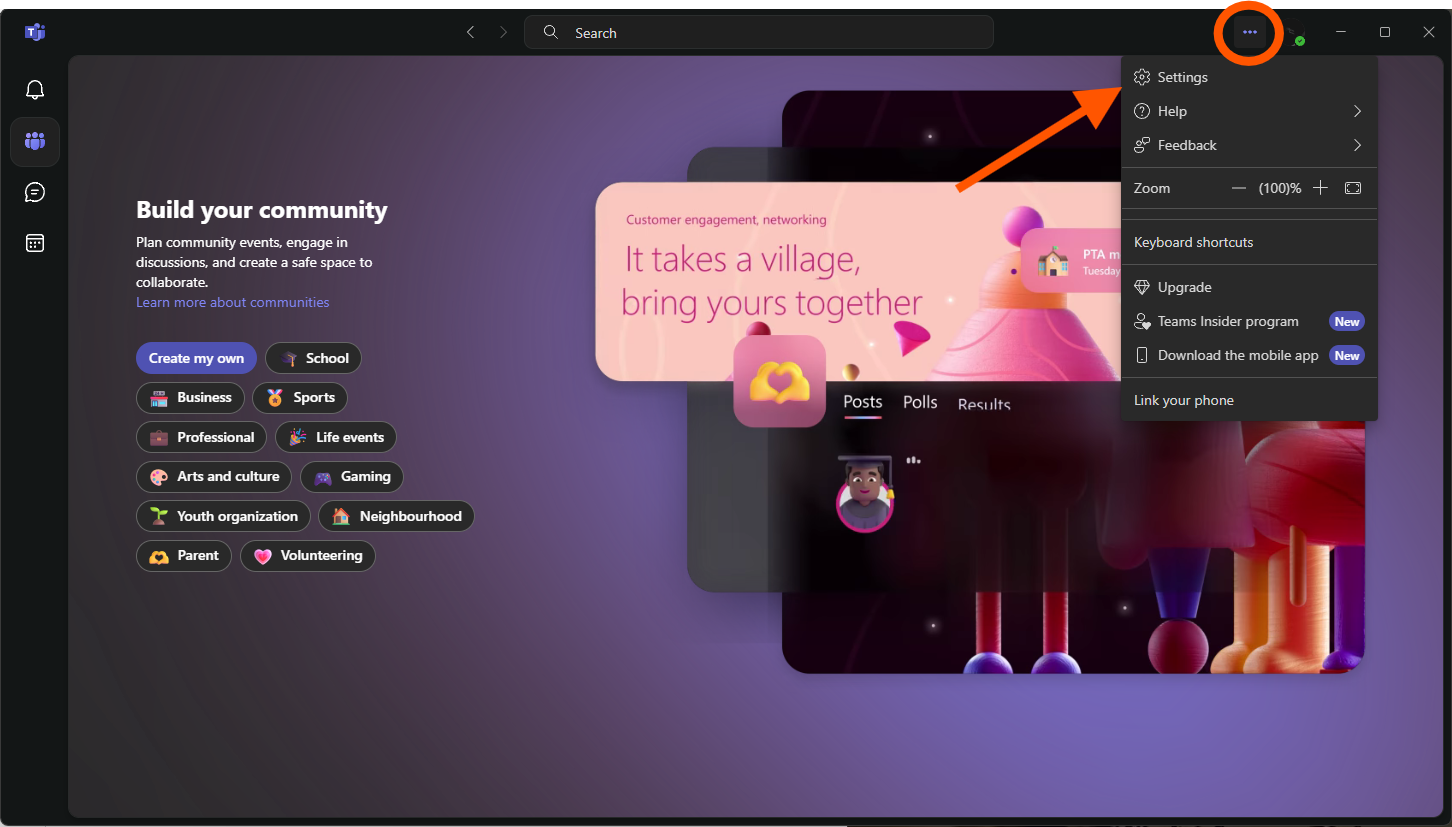The image size is (1452, 827).
Task: Click the Settings gear icon in menu
Action: click(1142, 77)
